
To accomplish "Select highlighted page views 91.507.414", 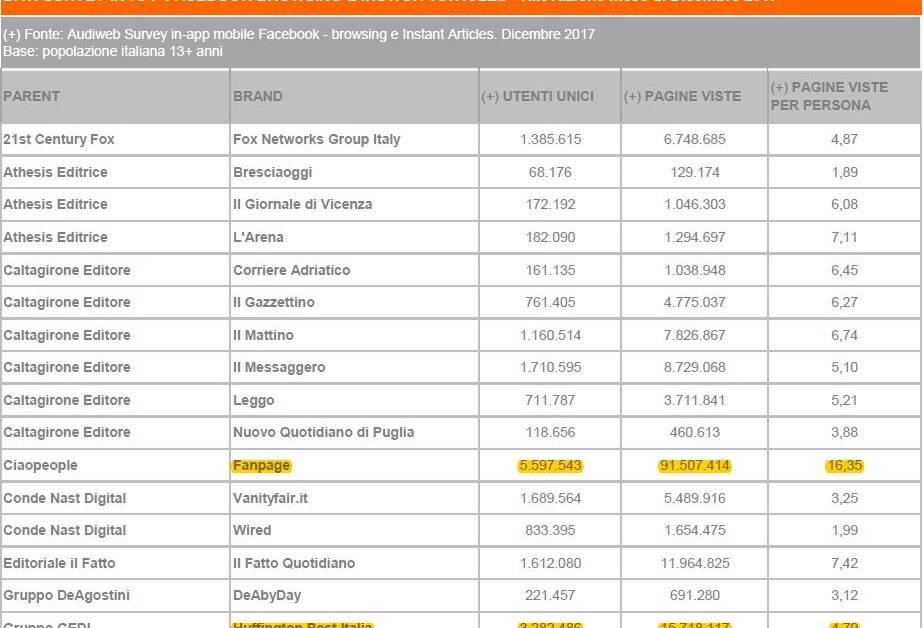I will pyautogui.click(x=695, y=465).
